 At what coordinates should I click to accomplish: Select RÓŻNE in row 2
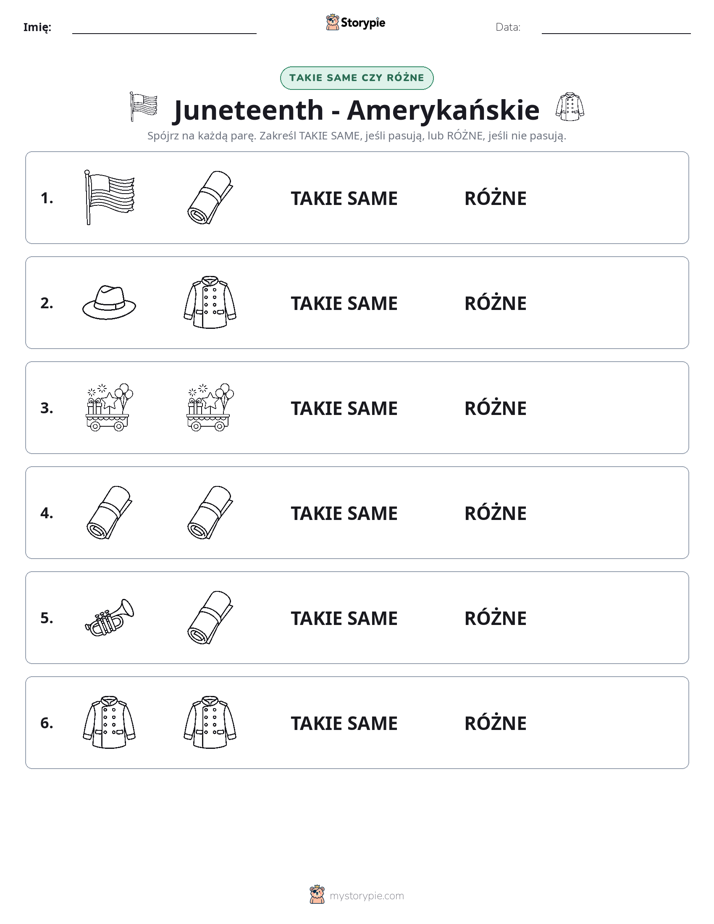coord(495,303)
